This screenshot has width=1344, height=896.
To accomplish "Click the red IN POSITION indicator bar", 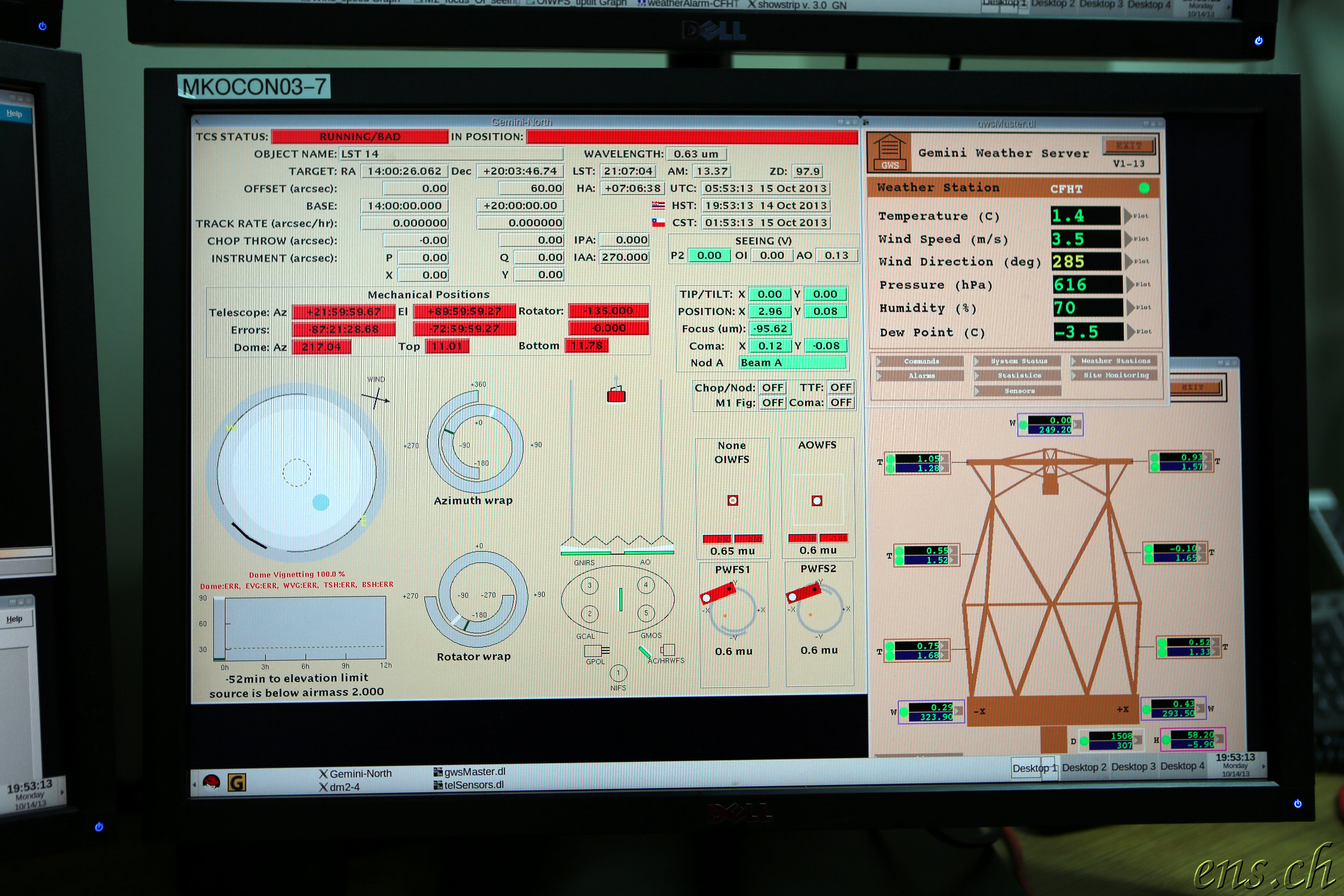I will [691, 137].
